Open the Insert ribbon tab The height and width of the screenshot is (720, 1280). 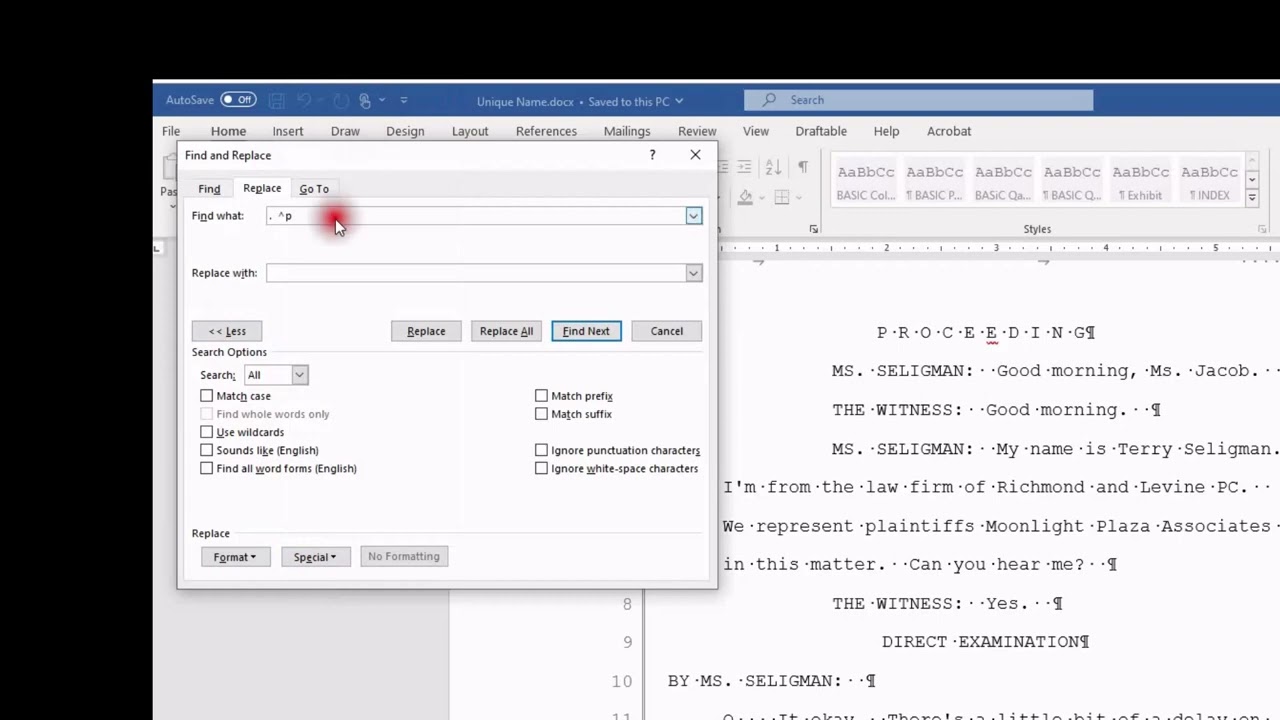click(288, 131)
